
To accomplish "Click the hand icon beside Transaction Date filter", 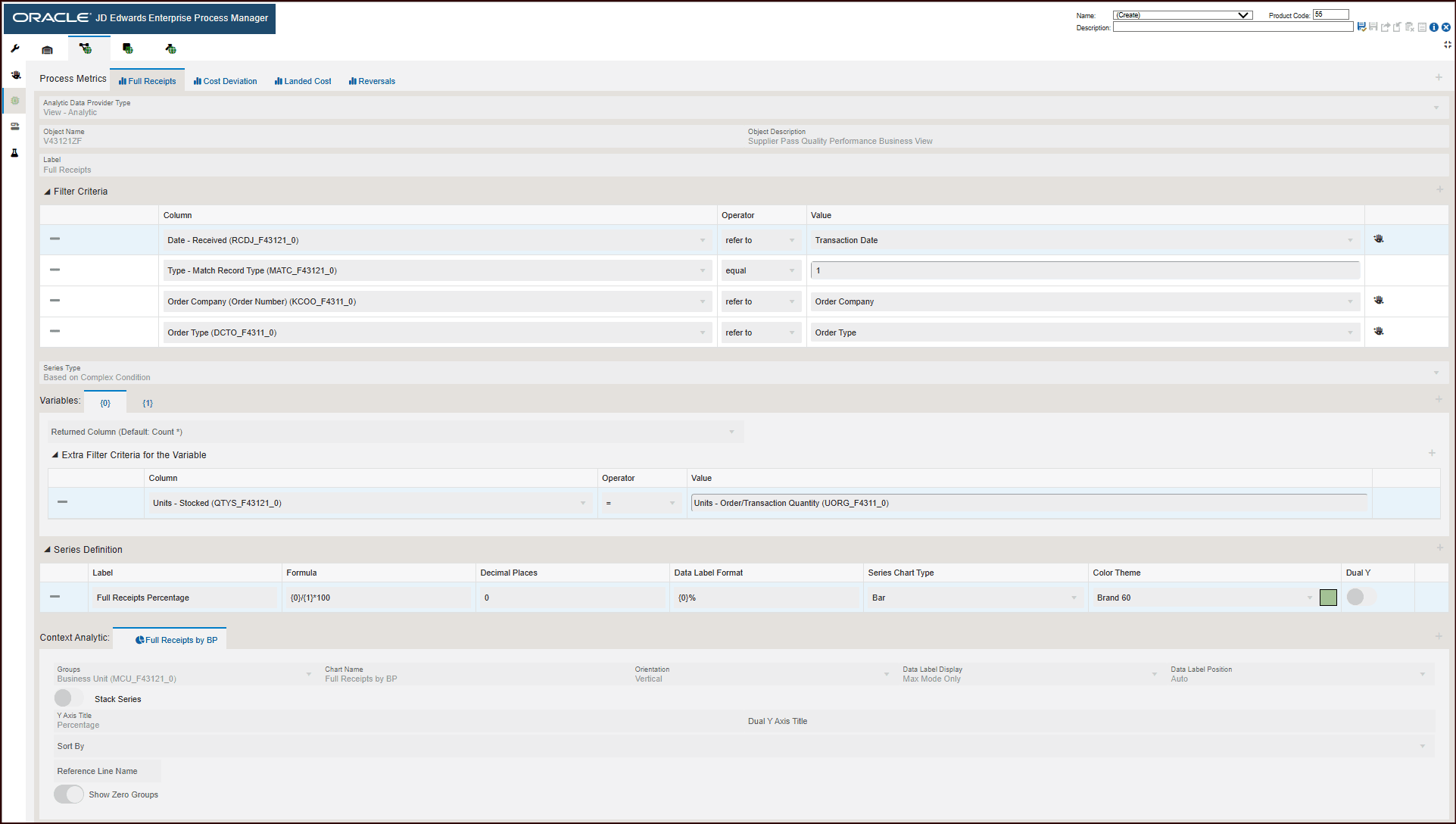I will click(x=1378, y=238).
